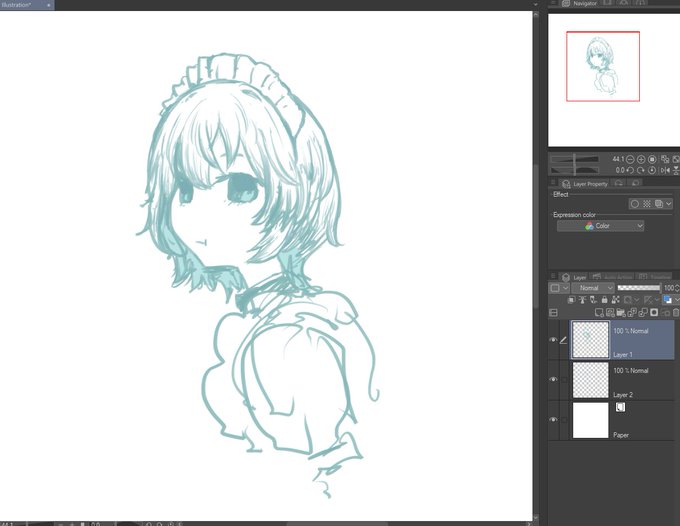The height and width of the screenshot is (526, 680).
Task: Hide the Paper layer eye icon
Action: [553, 419]
